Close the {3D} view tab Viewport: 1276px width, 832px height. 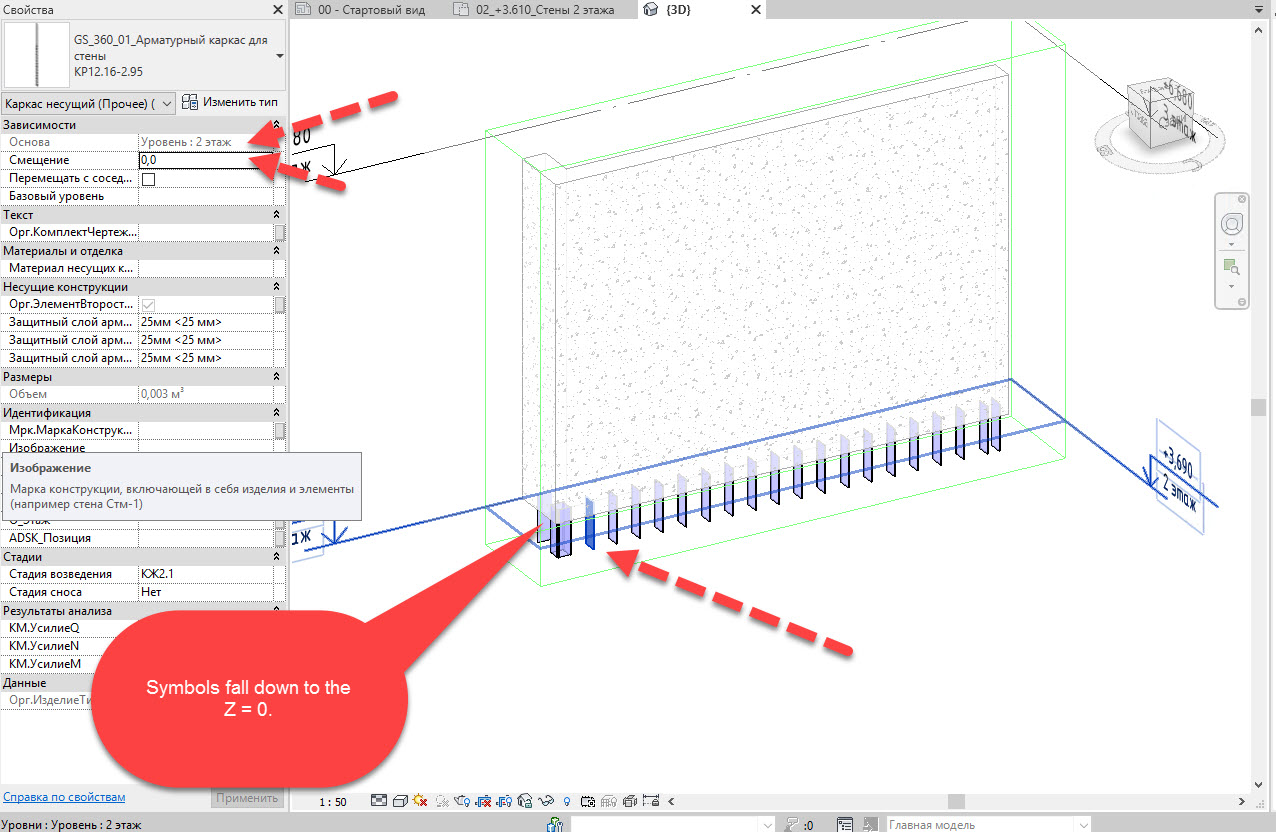tap(755, 10)
